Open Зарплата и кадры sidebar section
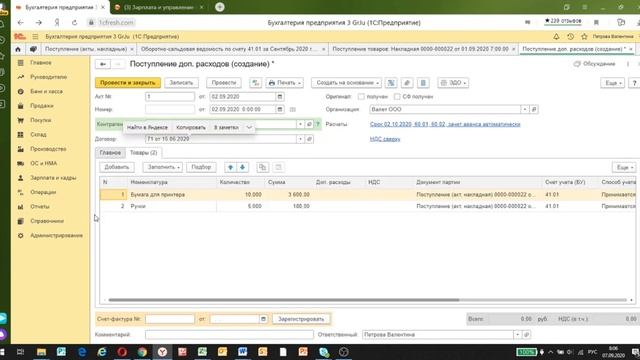Screen dimensions: 640x360 point(53,178)
